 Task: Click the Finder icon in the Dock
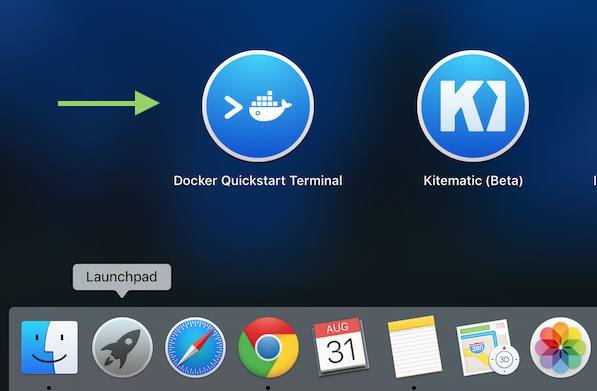point(49,347)
